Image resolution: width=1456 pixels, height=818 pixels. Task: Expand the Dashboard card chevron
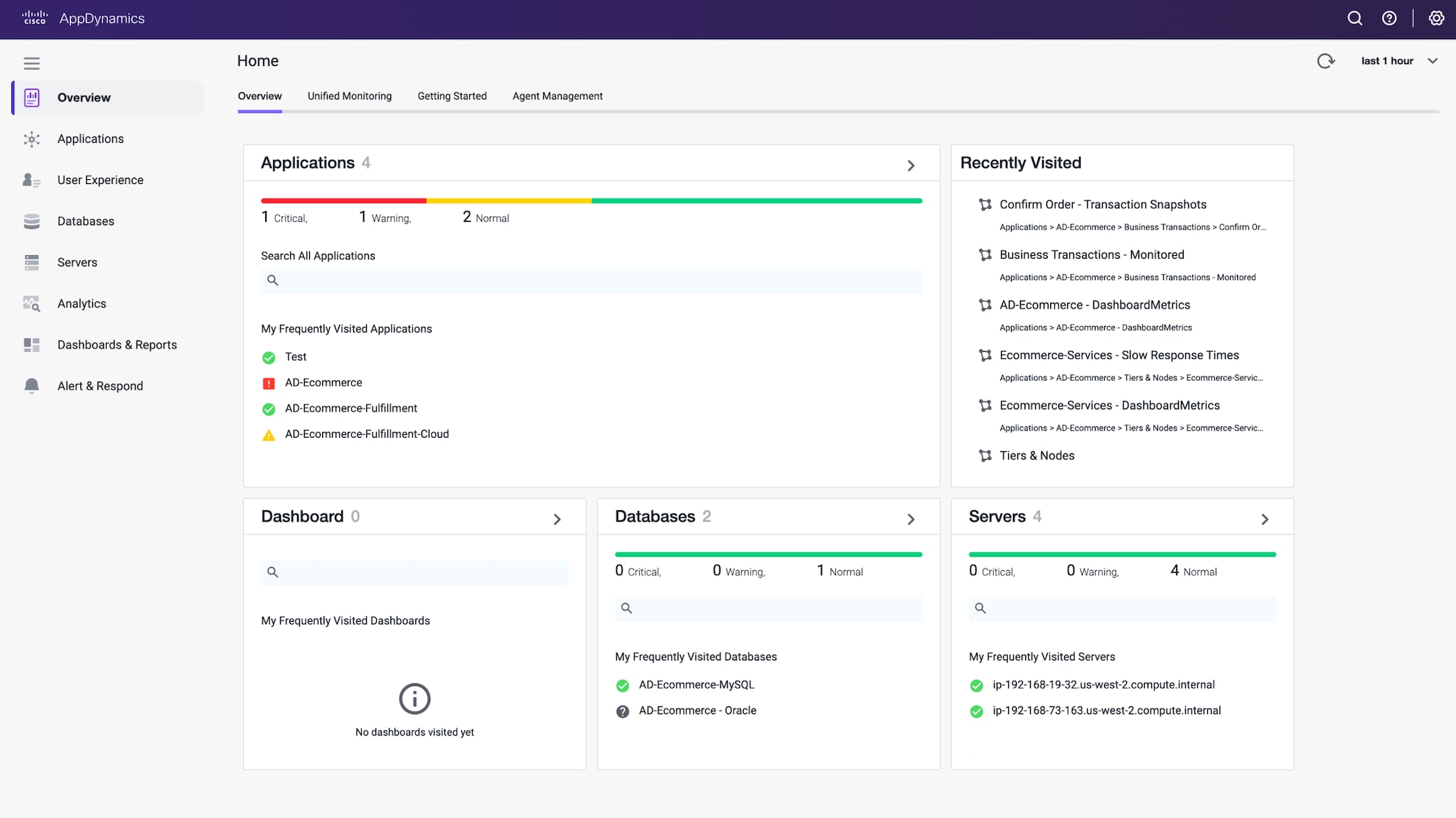click(x=557, y=520)
